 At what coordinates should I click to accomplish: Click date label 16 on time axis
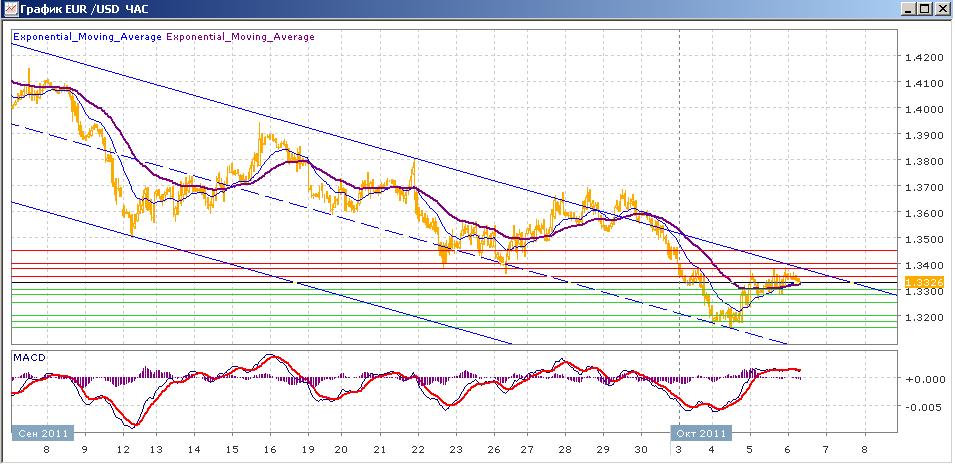click(x=269, y=450)
